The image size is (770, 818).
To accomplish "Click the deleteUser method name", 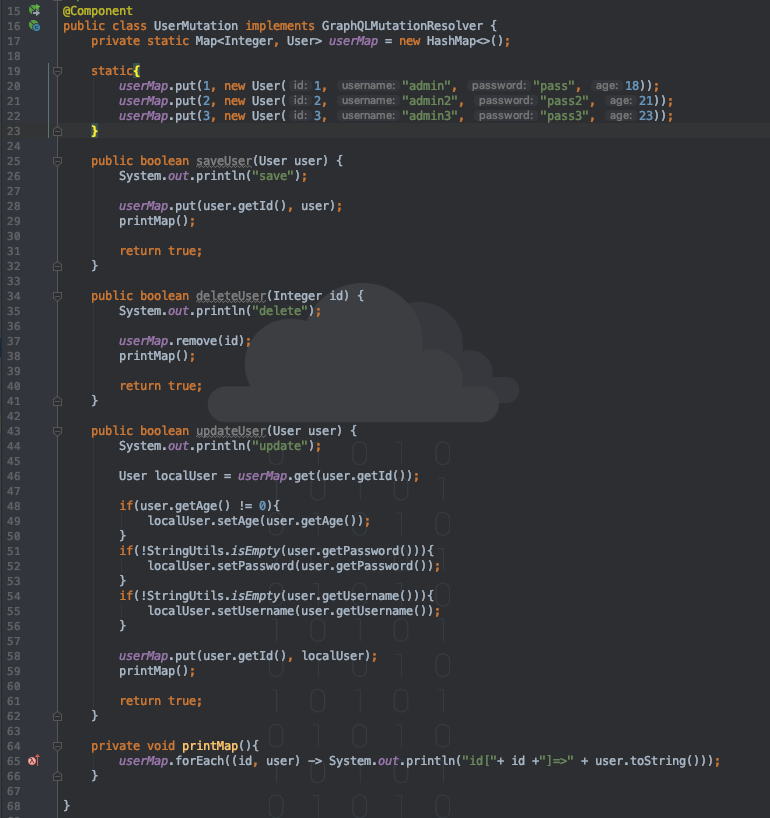I will pyautogui.click(x=231, y=296).
